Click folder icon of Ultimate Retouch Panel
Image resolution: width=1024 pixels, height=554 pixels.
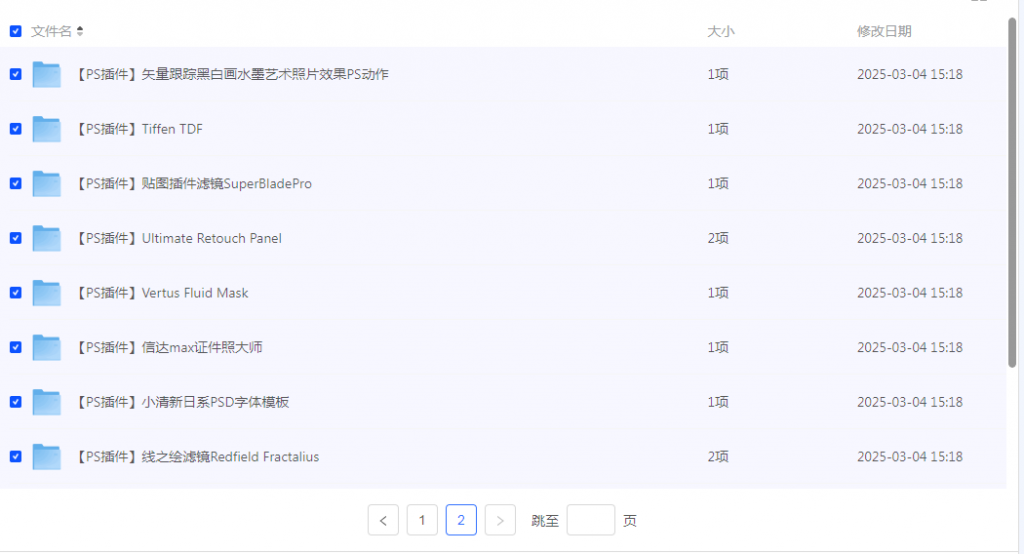tap(46, 238)
